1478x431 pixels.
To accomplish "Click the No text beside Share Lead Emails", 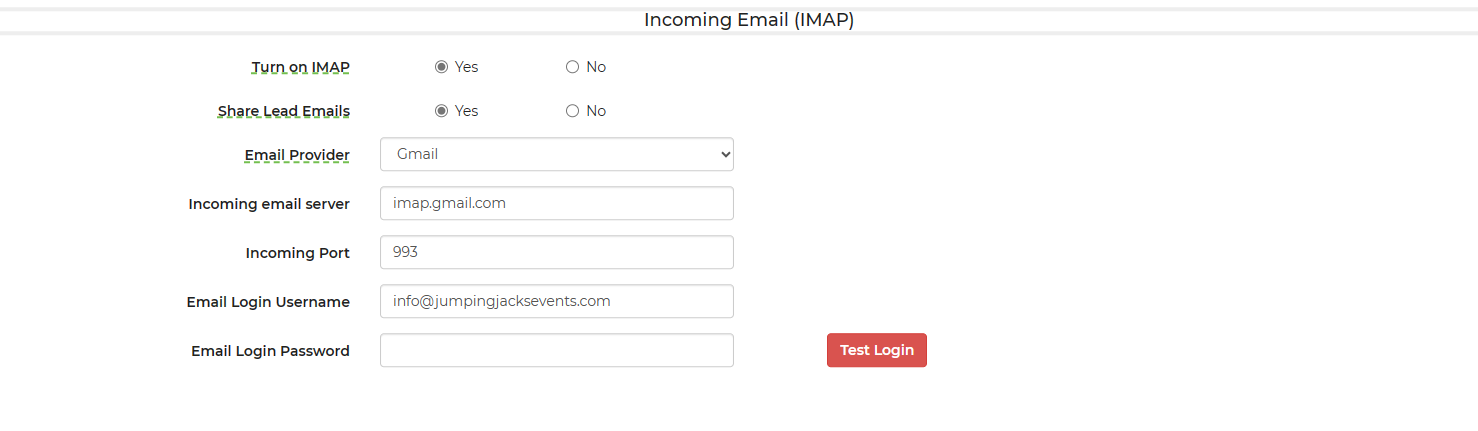I will pos(596,111).
